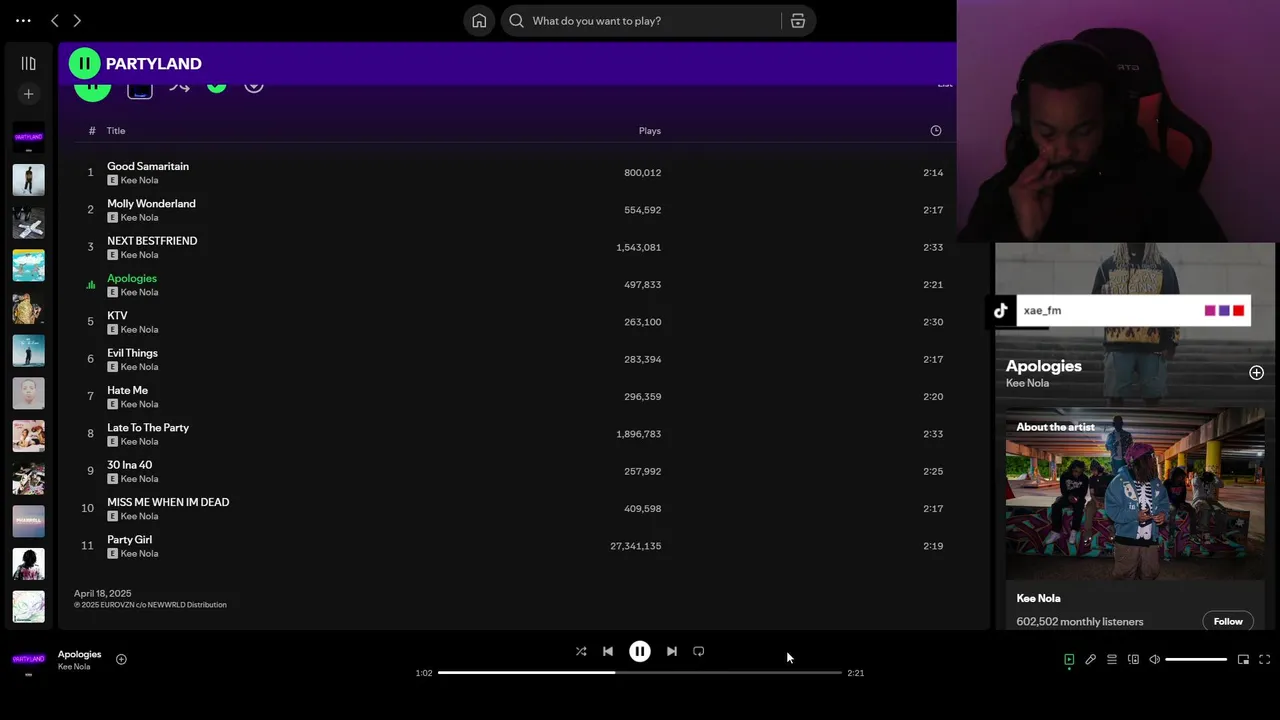The image size is (1280, 720).
Task: Toggle the Now Playing view icon
Action: click(x=1069, y=660)
